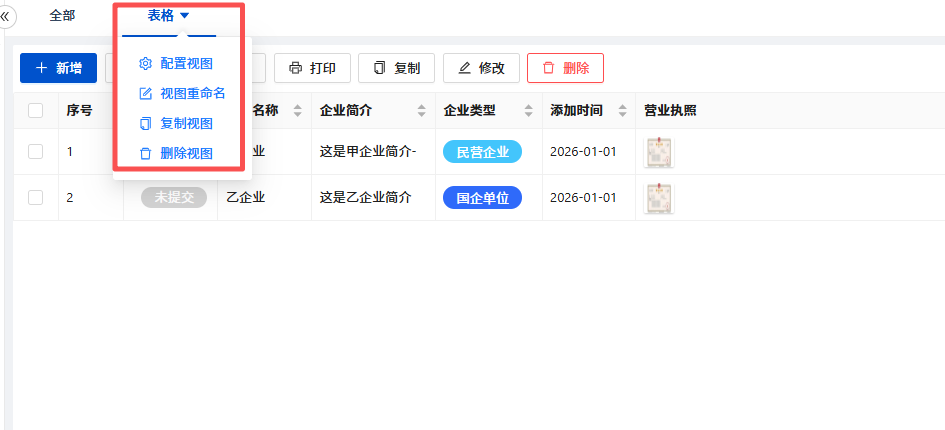Choose 删除视图 from the view menu

[x=186, y=153]
